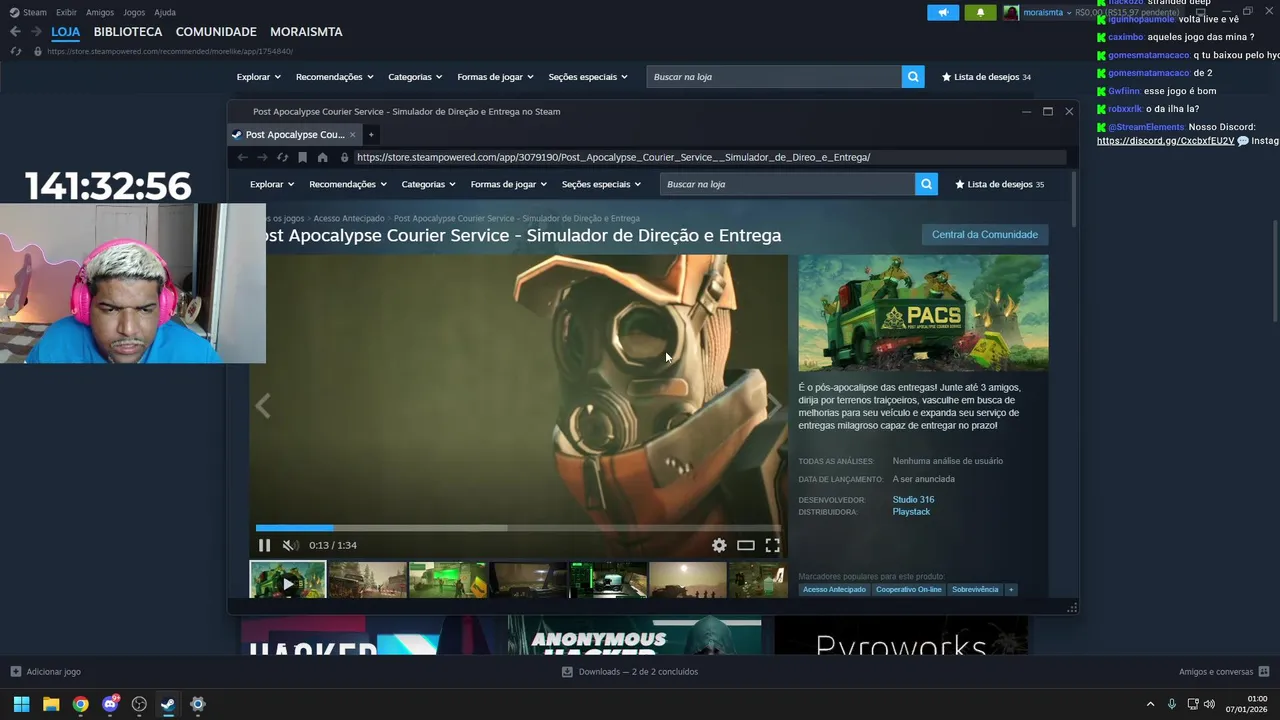Expand Explorar dropdown in main Steam window
This screenshot has width=1280, height=720.
click(x=259, y=77)
